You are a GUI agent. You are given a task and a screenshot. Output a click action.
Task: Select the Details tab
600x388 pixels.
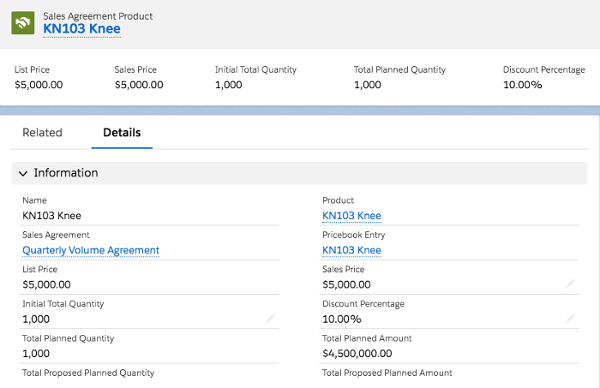click(122, 132)
